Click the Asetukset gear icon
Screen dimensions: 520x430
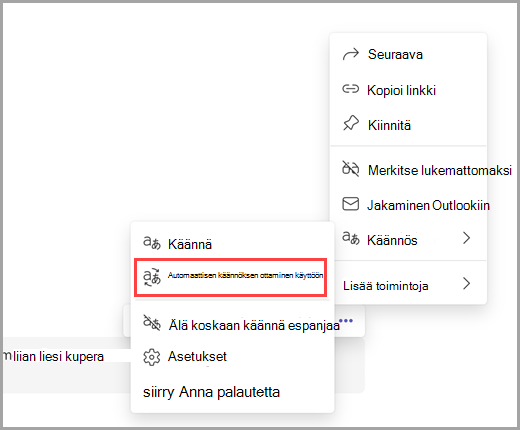152,357
